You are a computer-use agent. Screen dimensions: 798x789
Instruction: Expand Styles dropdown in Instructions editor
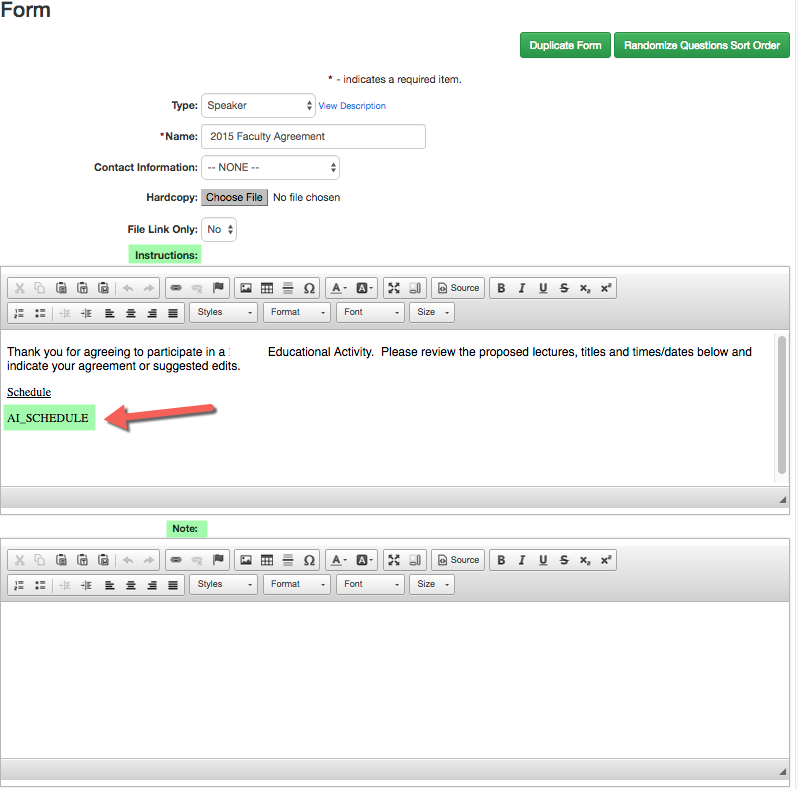point(223,312)
